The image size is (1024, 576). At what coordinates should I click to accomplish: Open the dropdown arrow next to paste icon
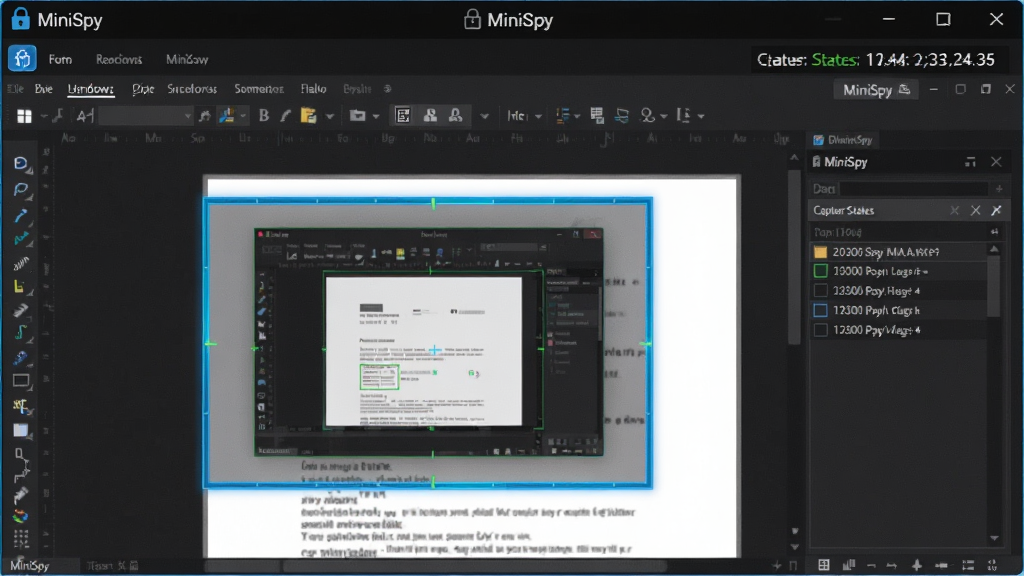coord(330,116)
